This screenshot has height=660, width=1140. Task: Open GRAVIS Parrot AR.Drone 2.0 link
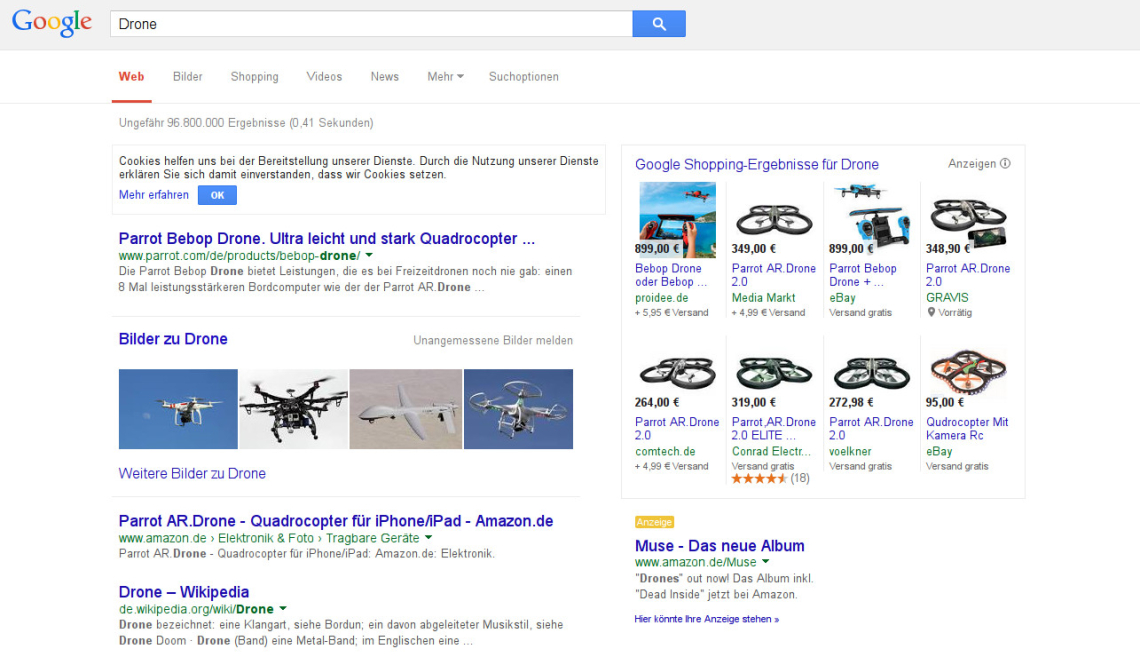click(x=968, y=275)
